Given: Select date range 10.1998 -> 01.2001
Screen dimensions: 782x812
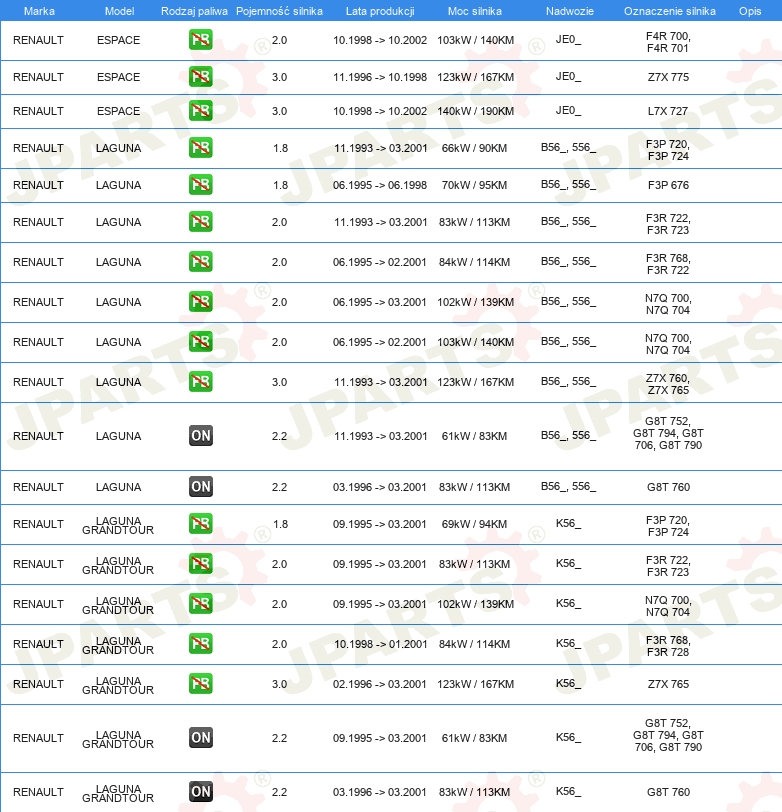Looking at the screenshot, I should point(380,644).
